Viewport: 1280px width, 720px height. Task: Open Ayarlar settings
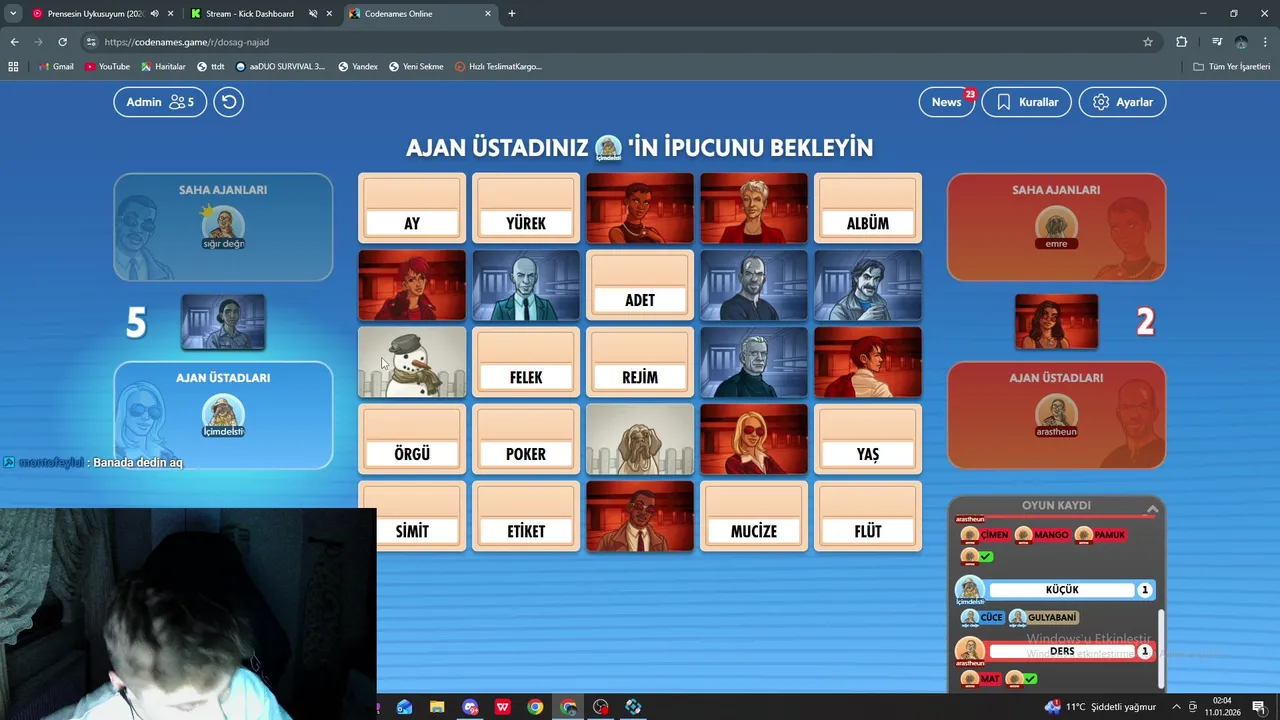point(1122,102)
